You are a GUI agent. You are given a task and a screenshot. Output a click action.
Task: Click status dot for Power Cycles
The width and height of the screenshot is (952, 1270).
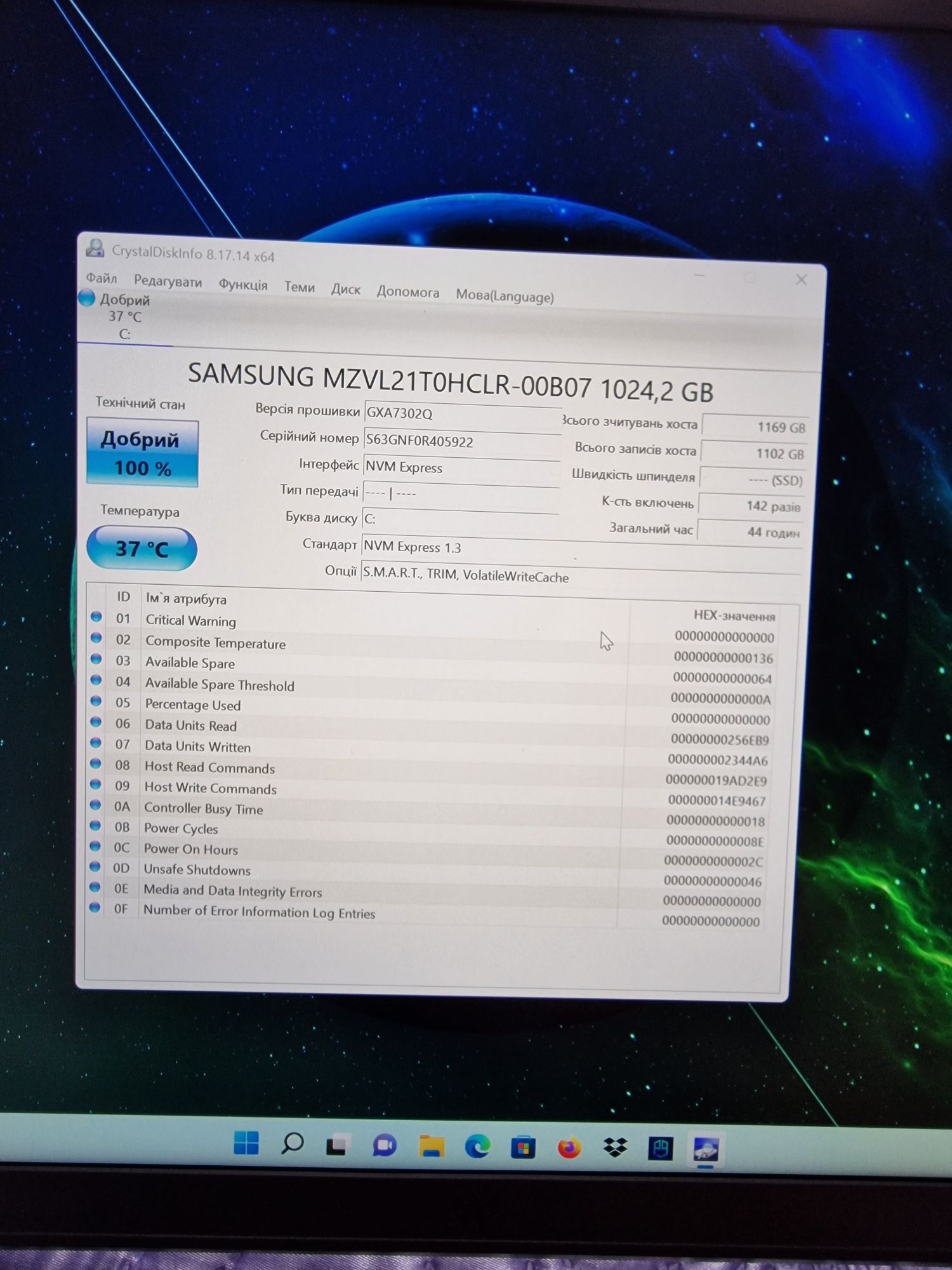coord(95,825)
